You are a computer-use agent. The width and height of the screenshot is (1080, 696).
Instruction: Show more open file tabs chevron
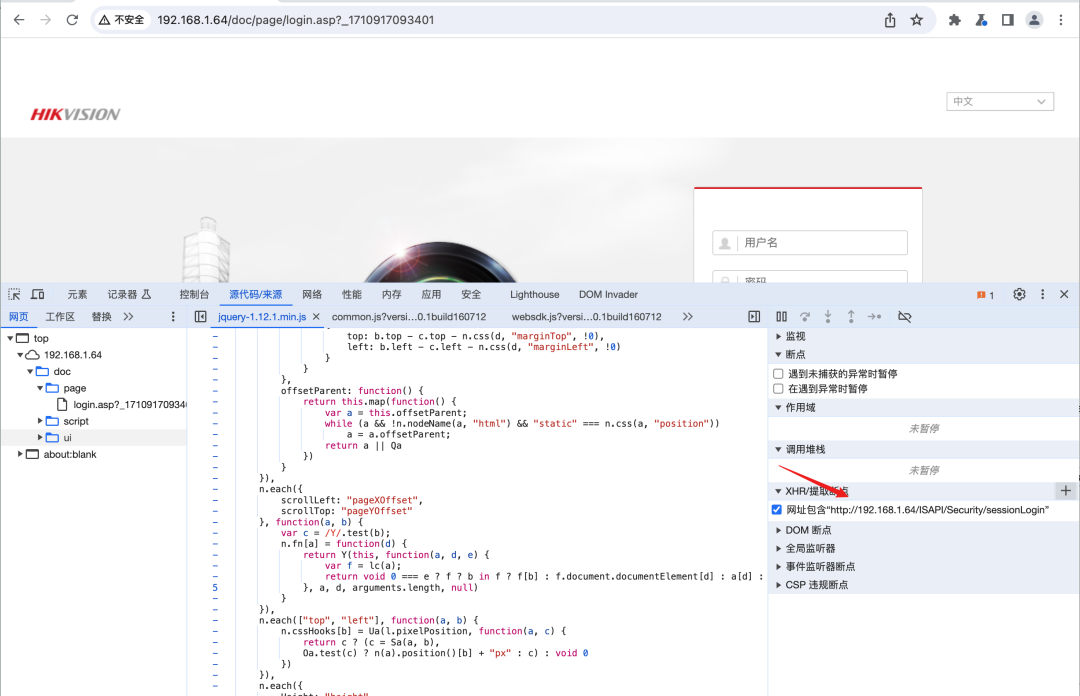tap(687, 316)
